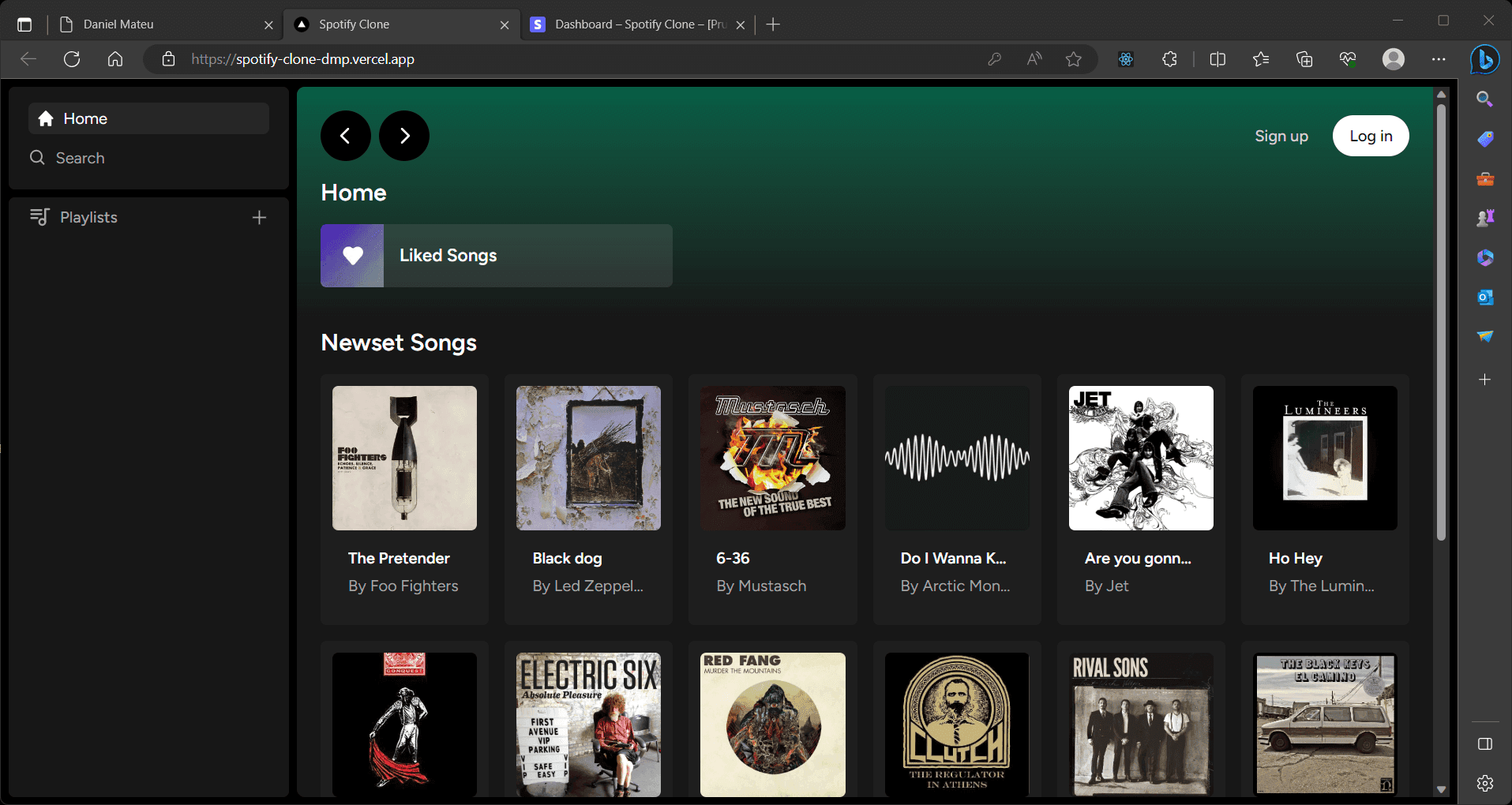The height and width of the screenshot is (805, 1512).
Task: Open the Outlook sidebar icon
Action: (x=1485, y=298)
